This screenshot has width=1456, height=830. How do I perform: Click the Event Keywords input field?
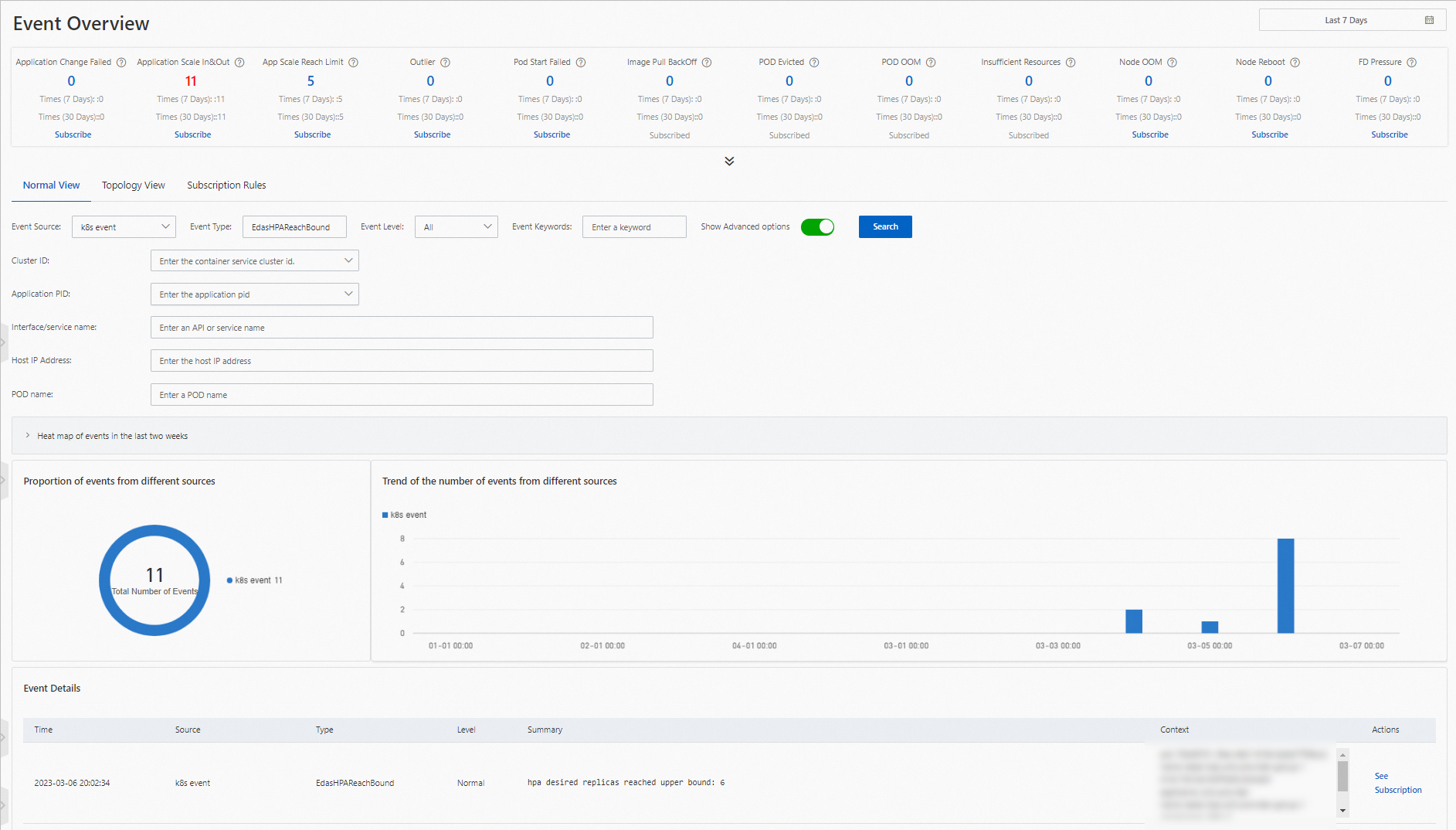[633, 226]
